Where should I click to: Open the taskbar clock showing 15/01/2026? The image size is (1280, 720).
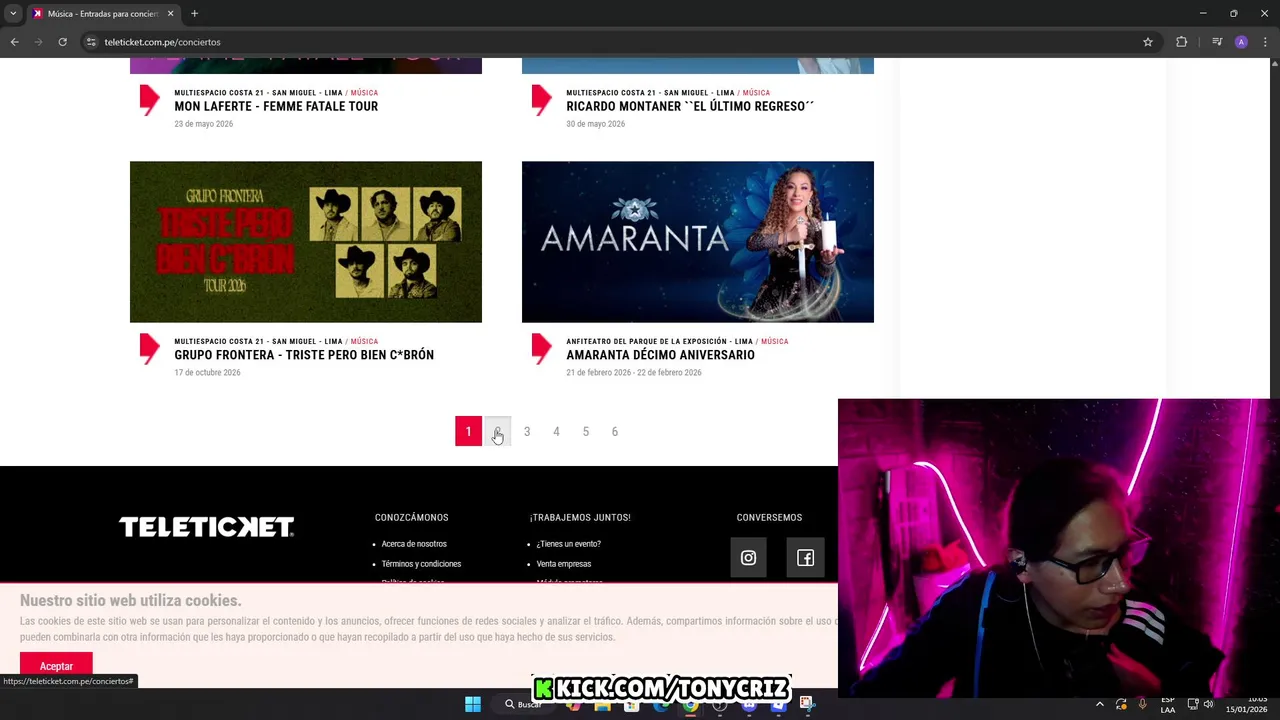[1246, 704]
